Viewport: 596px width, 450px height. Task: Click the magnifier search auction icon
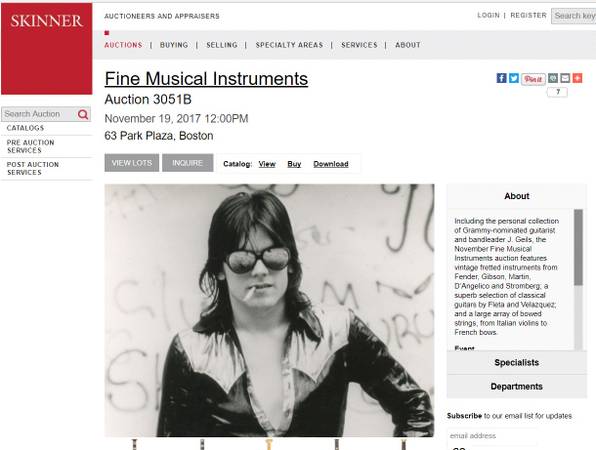(x=83, y=114)
